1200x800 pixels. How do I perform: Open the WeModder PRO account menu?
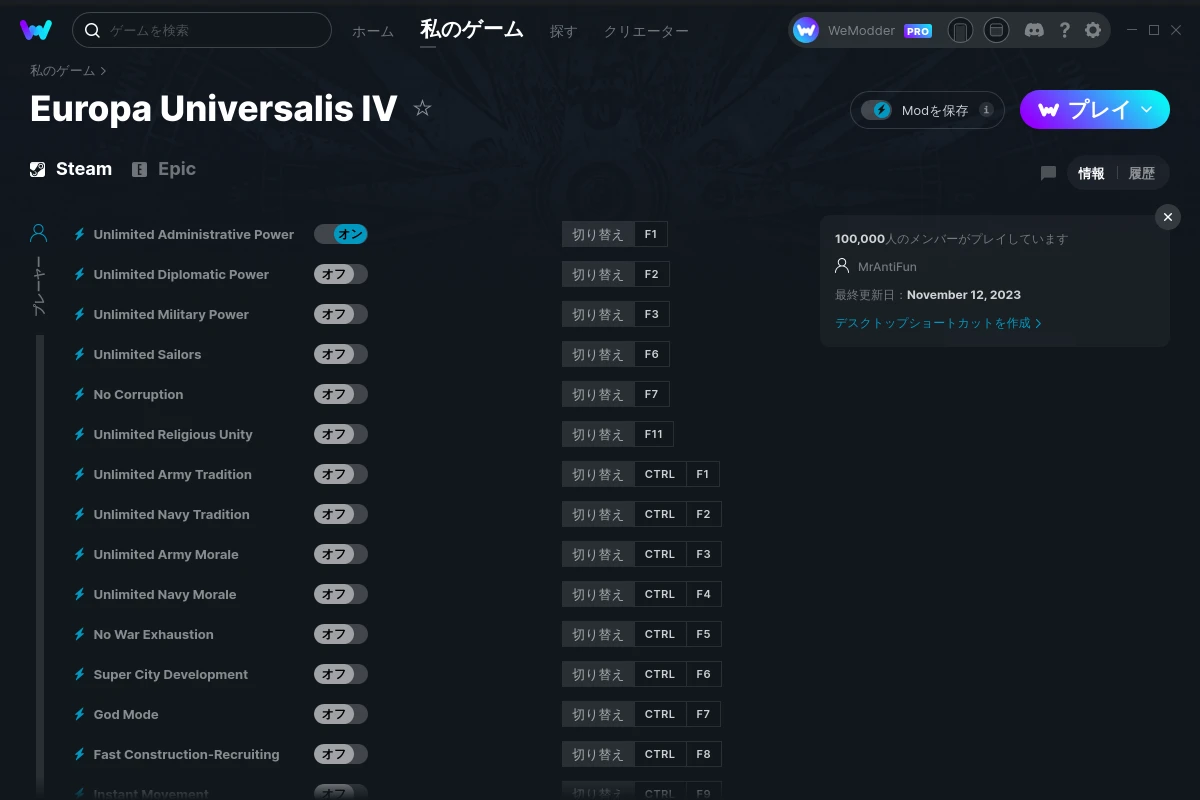[862, 30]
